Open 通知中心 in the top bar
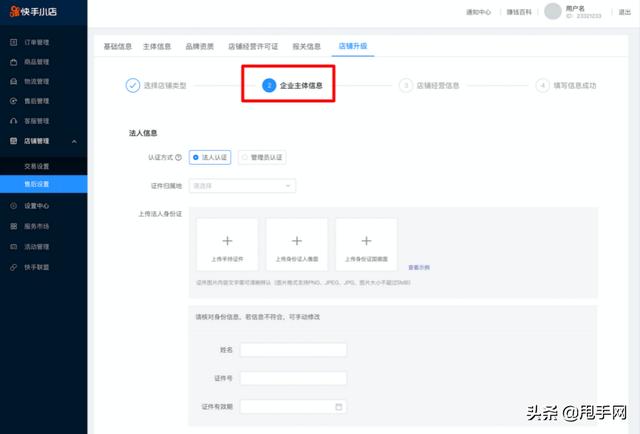The width and height of the screenshot is (640, 434). (x=478, y=12)
